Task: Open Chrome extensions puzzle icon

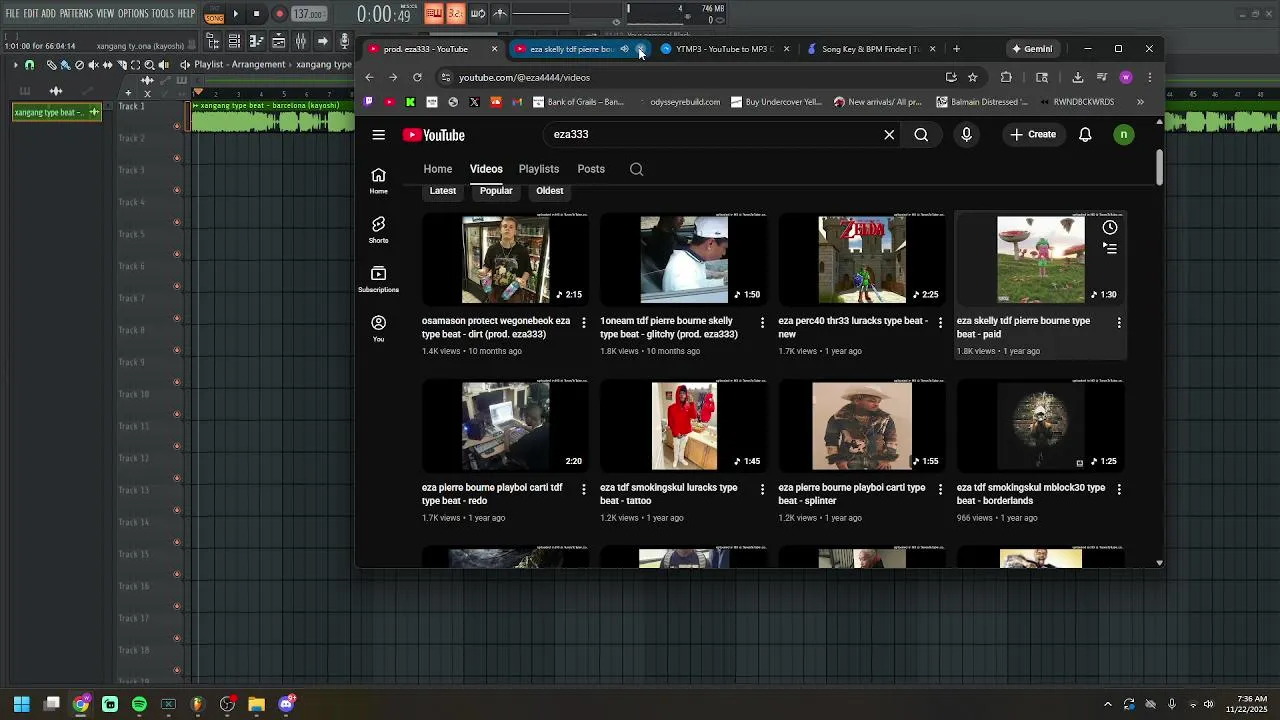Action: (x=1006, y=77)
